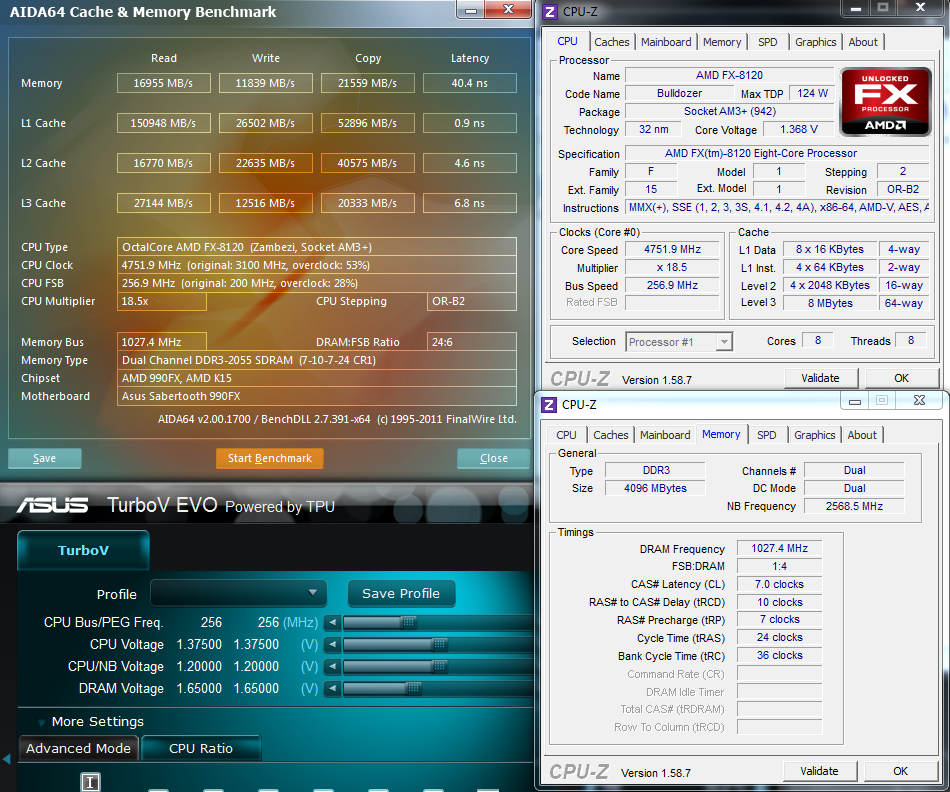Viewport: 950px width, 792px height.
Task: Minimize the AIDA64 Cache & Memory Benchmark window
Action: coord(472,10)
